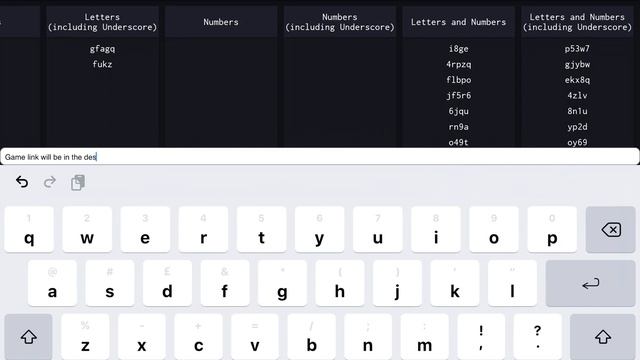The height and width of the screenshot is (360, 640).
Task: Select the code 'yp2d'
Action: click(577, 127)
